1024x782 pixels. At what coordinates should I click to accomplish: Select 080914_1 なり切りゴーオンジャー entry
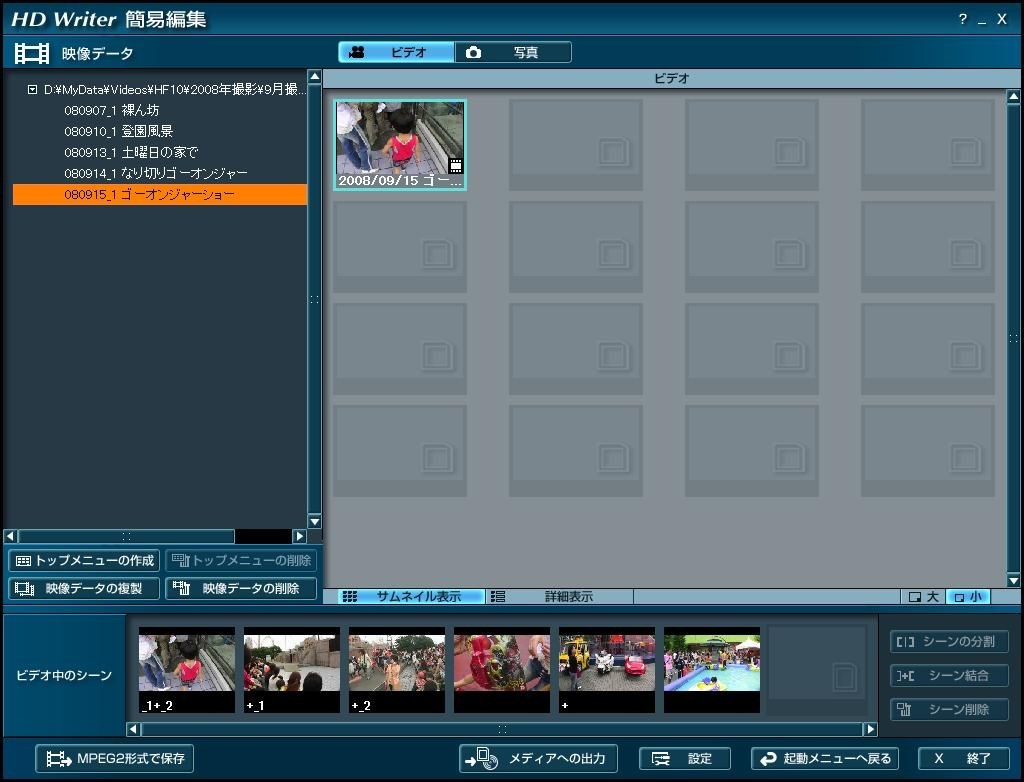click(x=155, y=173)
